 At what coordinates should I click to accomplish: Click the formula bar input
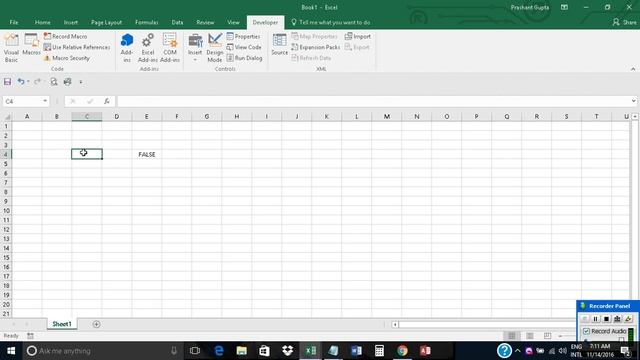pos(373,101)
